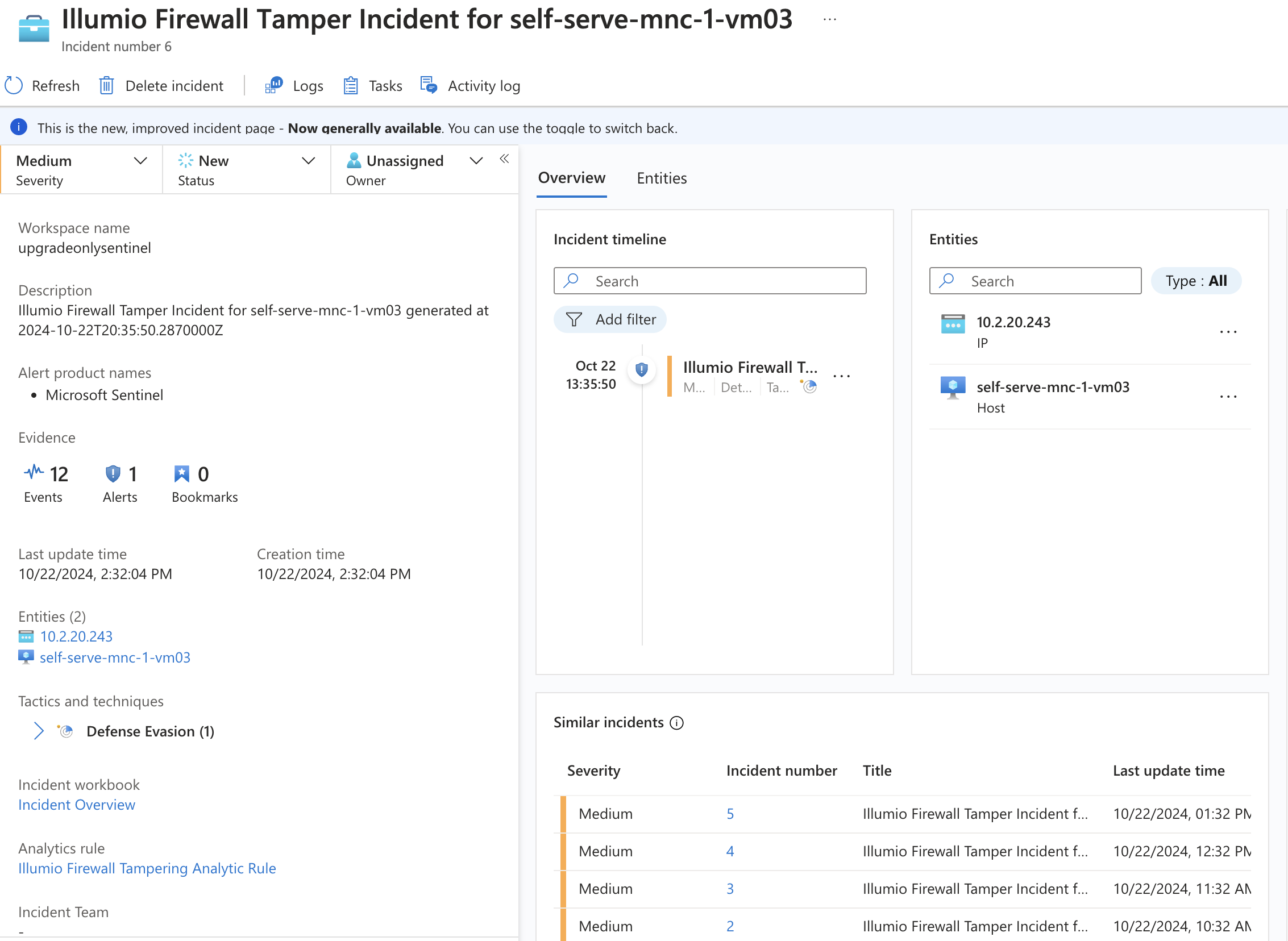Click the Activity log label
Viewport: 1288px width, 941px height.
click(x=484, y=86)
